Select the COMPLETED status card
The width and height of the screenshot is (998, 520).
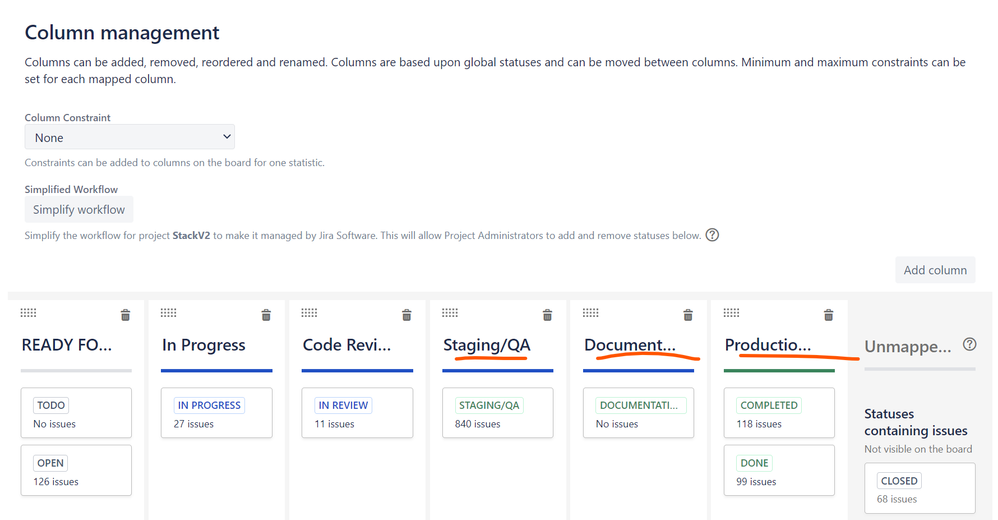779,413
